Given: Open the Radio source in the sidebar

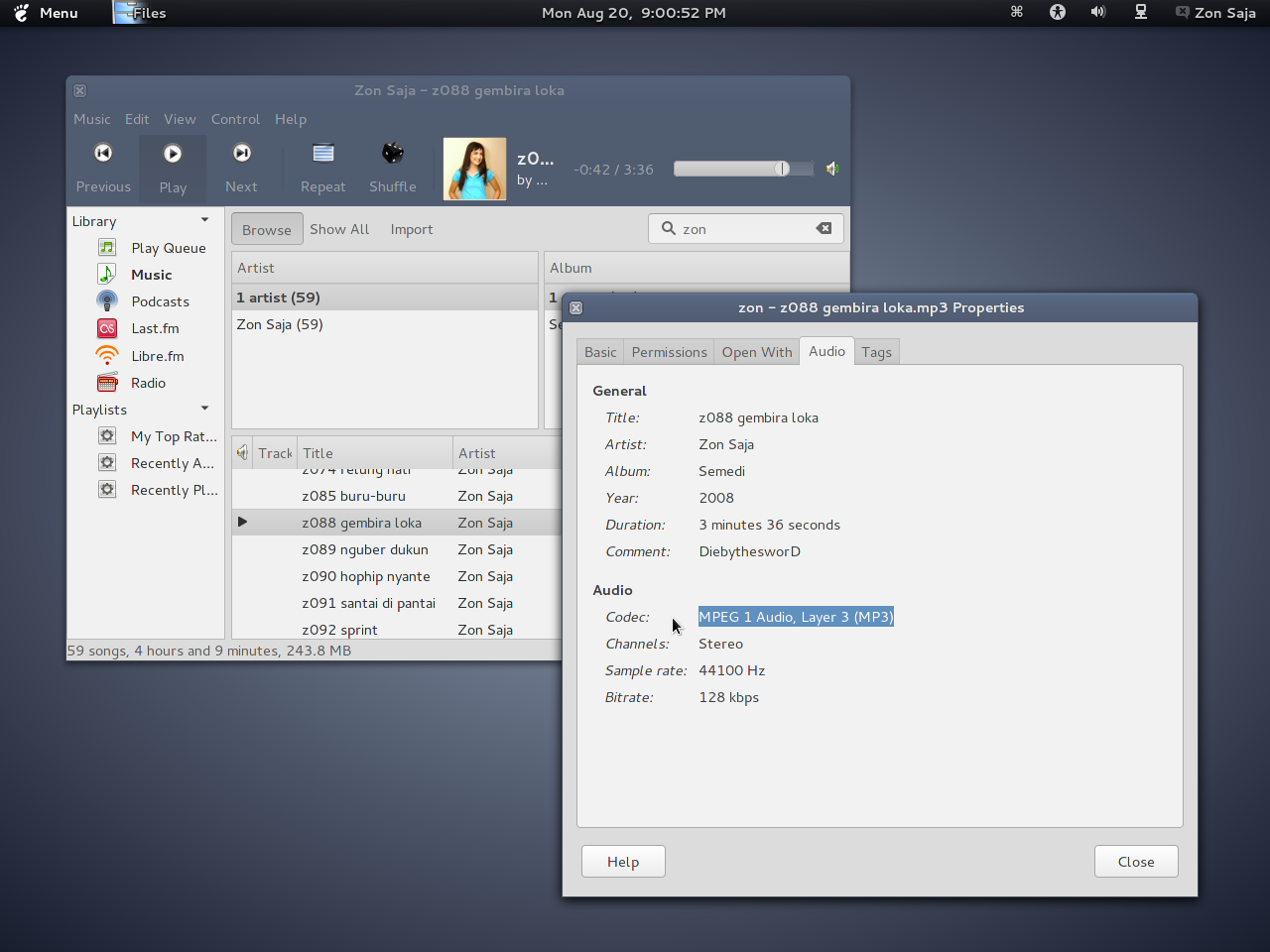Looking at the screenshot, I should click(x=147, y=382).
